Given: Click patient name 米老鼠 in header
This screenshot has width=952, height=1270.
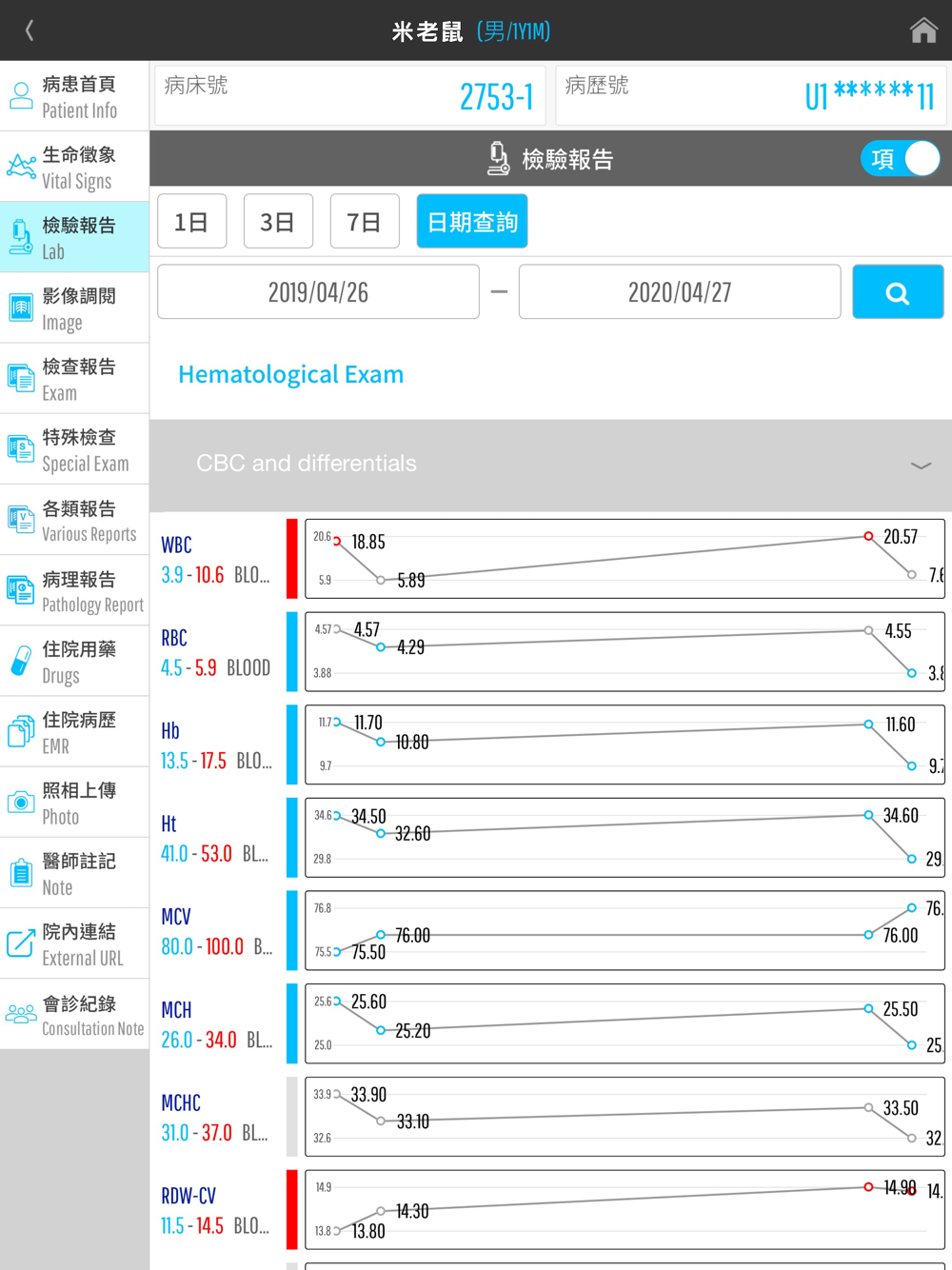Looking at the screenshot, I should [x=427, y=31].
